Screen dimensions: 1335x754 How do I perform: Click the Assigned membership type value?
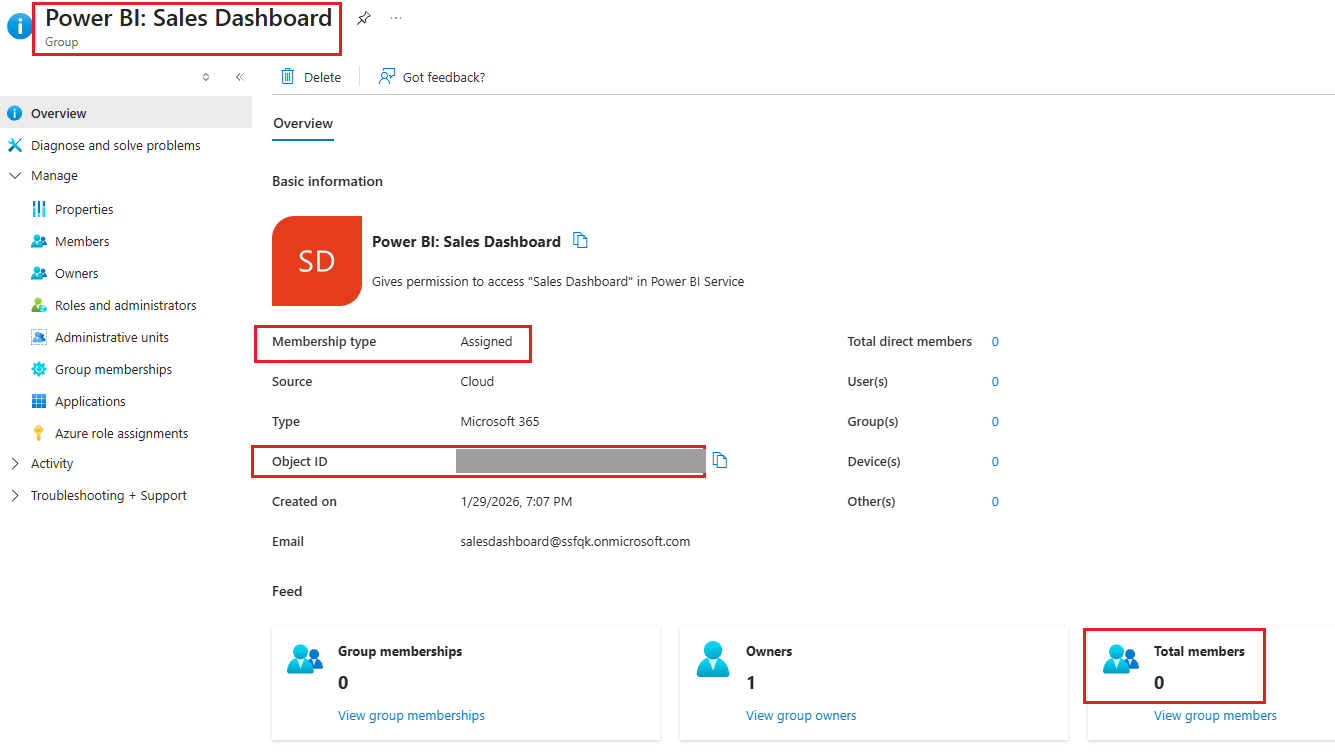(x=486, y=341)
